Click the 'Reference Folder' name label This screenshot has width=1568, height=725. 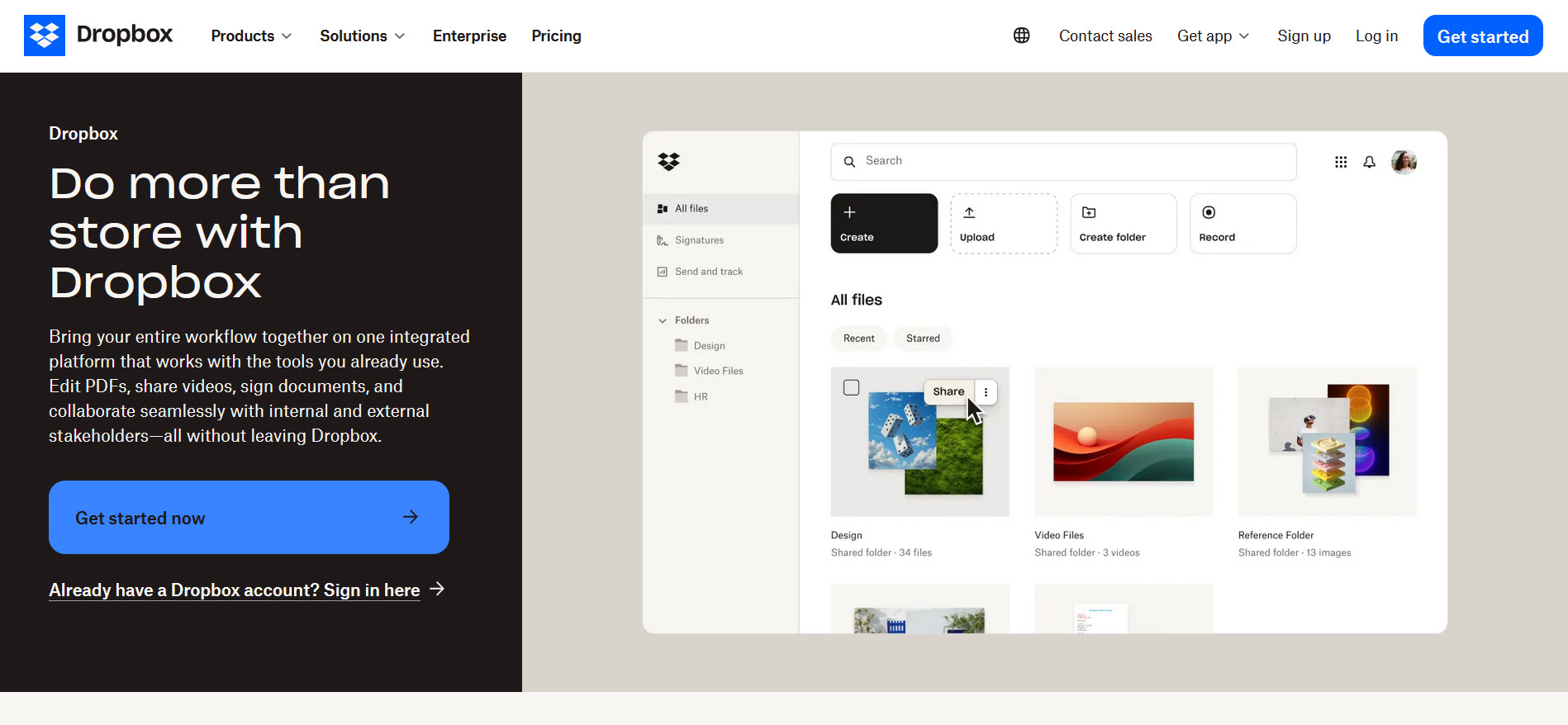1276,535
